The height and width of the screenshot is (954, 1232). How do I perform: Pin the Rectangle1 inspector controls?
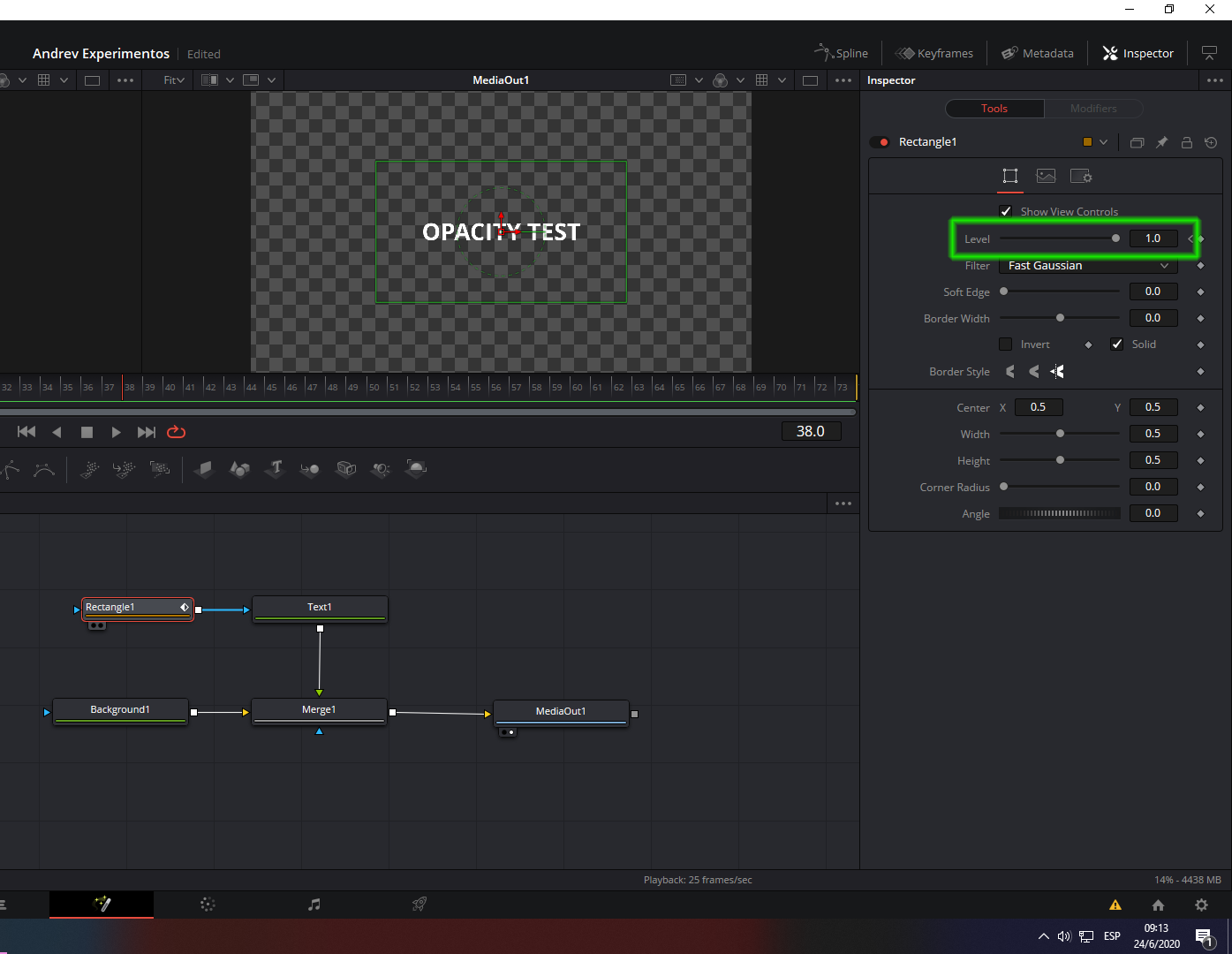click(1162, 142)
